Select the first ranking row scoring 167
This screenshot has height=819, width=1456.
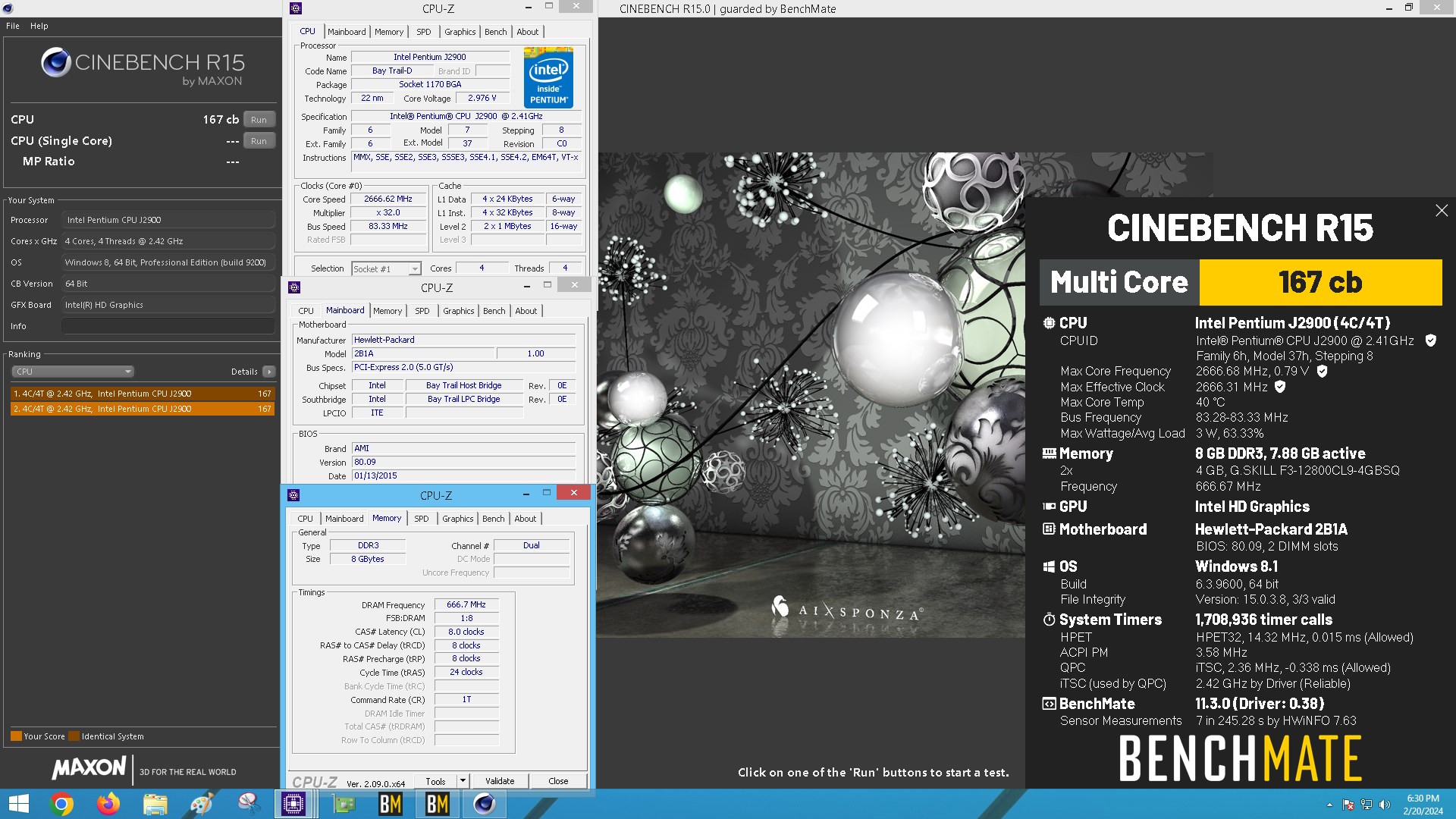(143, 394)
